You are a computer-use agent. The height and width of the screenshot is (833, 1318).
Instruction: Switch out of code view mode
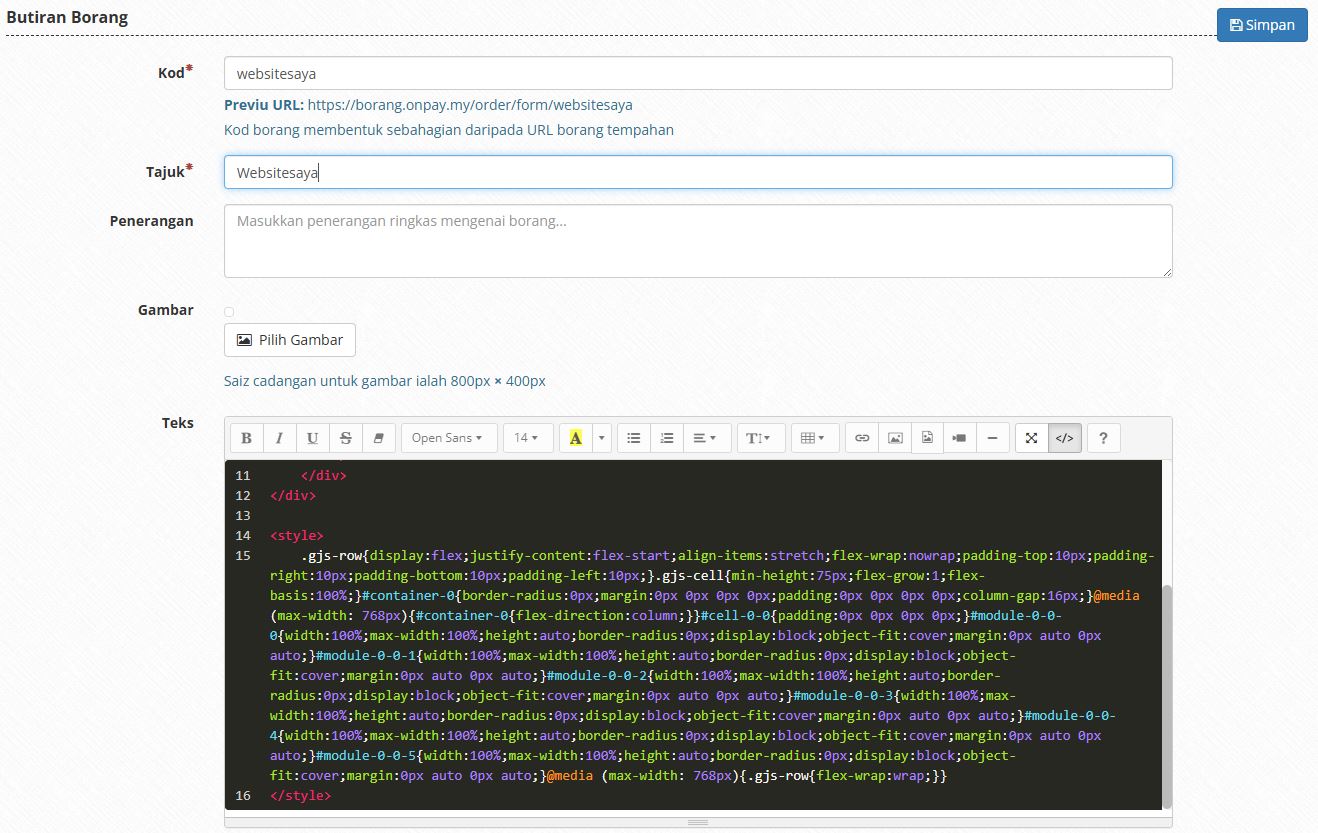(1065, 437)
